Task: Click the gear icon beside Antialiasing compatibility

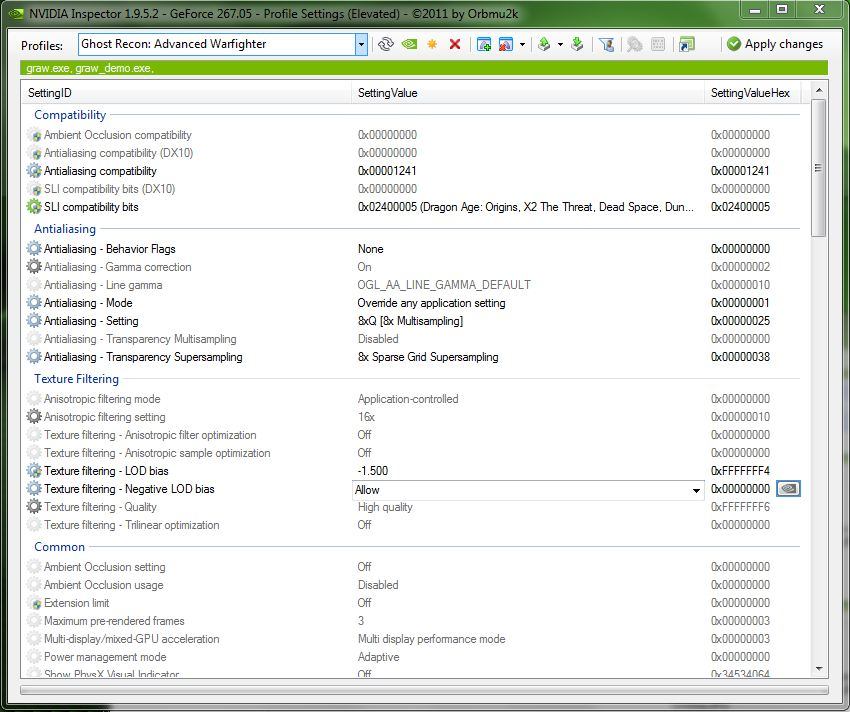Action: click(x=34, y=171)
